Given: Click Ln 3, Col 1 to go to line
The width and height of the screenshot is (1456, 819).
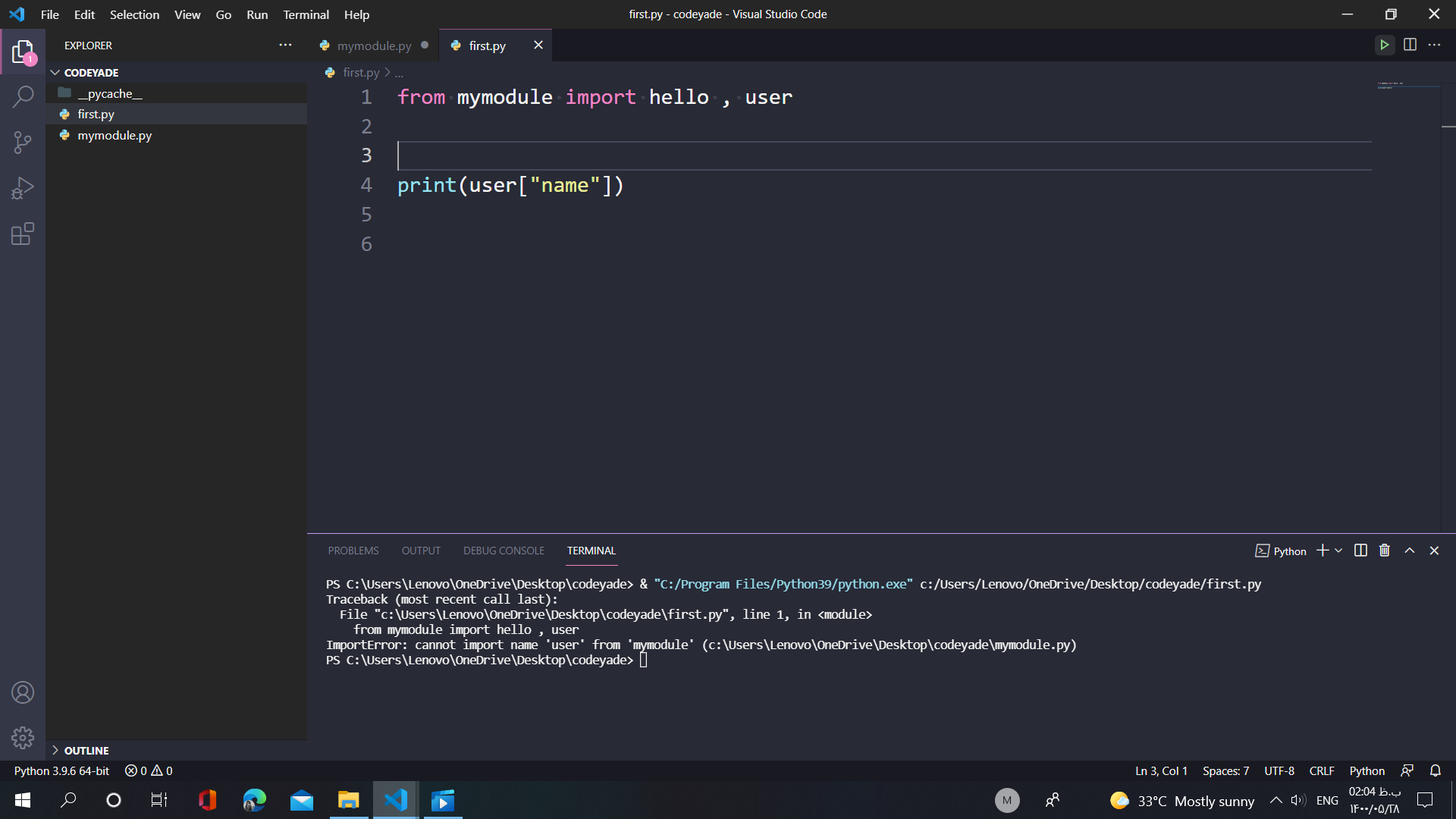Looking at the screenshot, I should click(x=1161, y=770).
